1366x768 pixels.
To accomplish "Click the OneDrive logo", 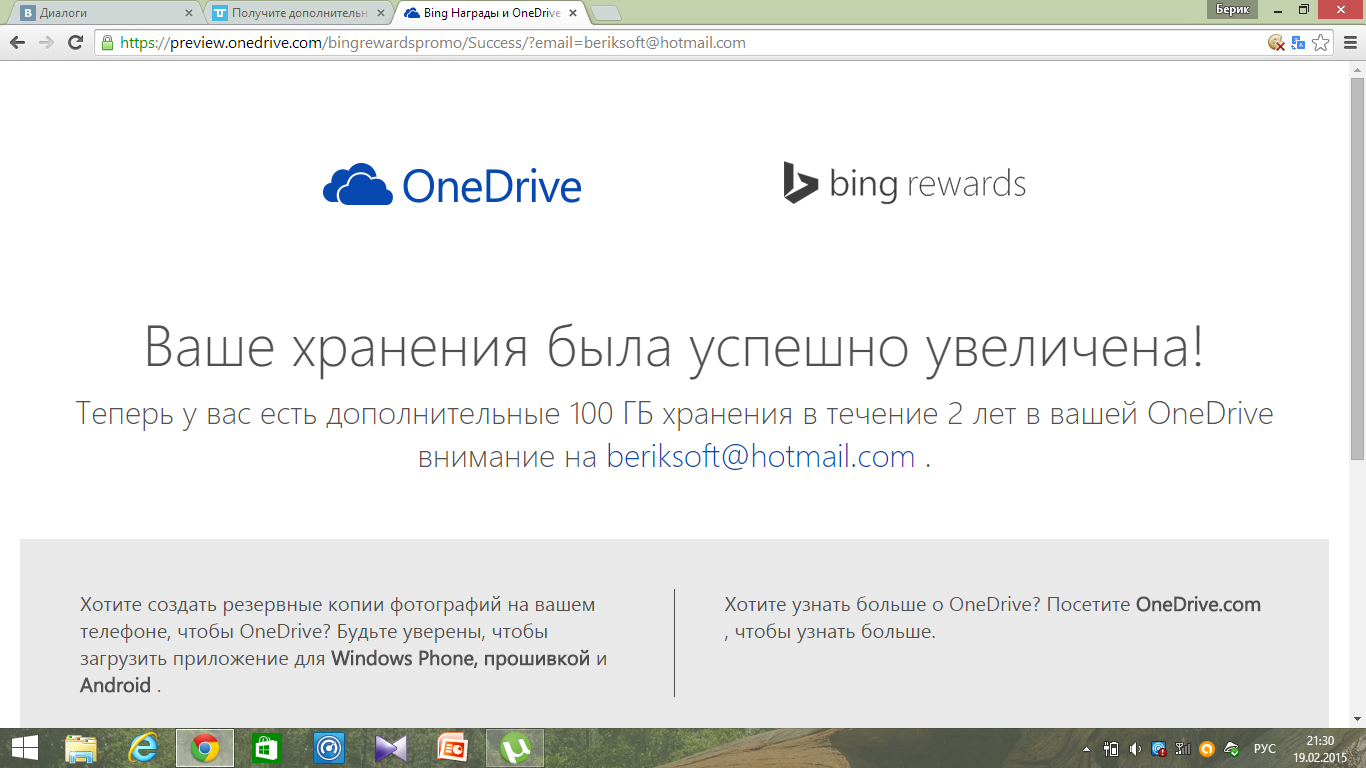I will click(452, 186).
